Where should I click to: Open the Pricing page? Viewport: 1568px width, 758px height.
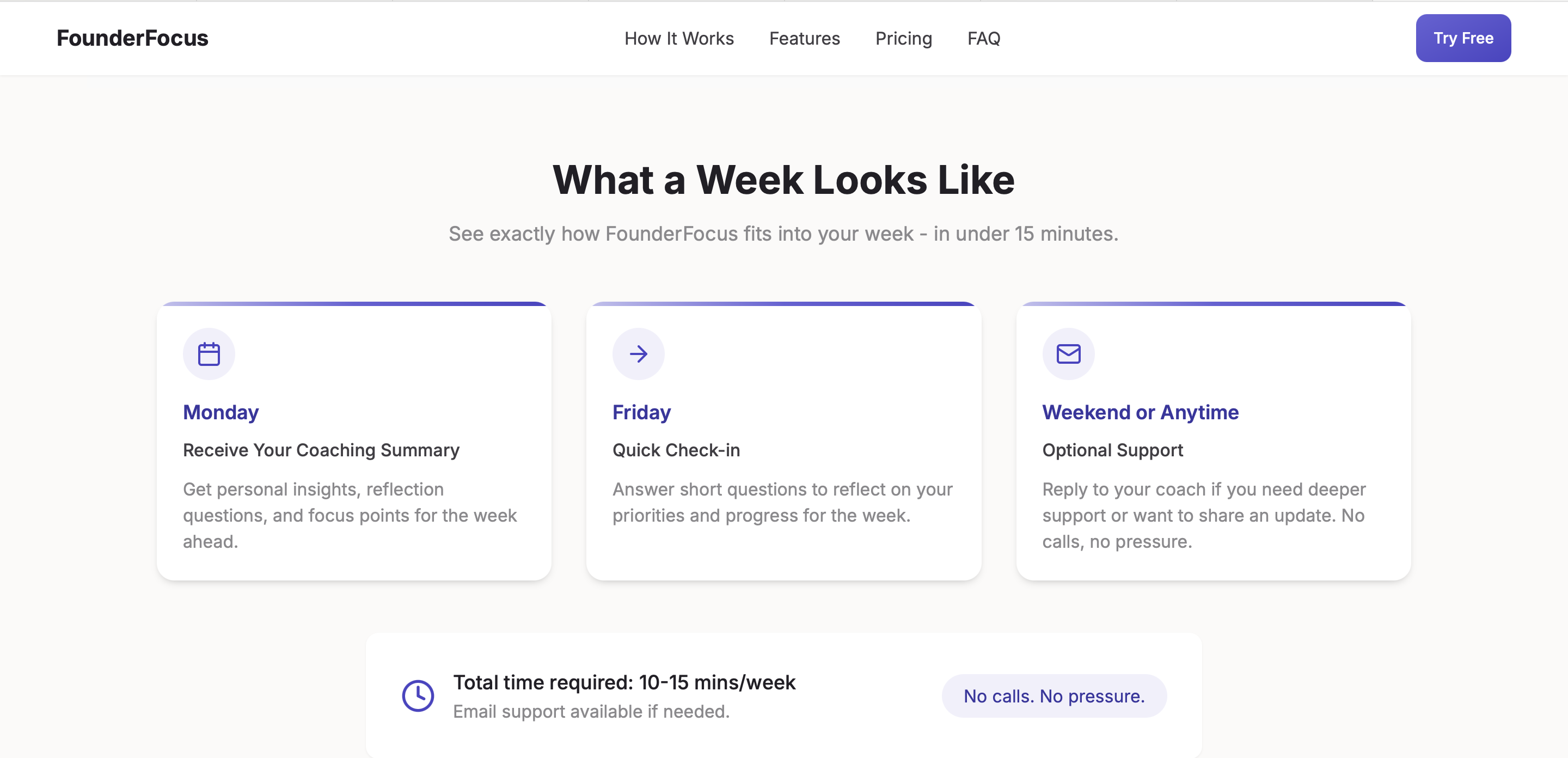(x=903, y=38)
